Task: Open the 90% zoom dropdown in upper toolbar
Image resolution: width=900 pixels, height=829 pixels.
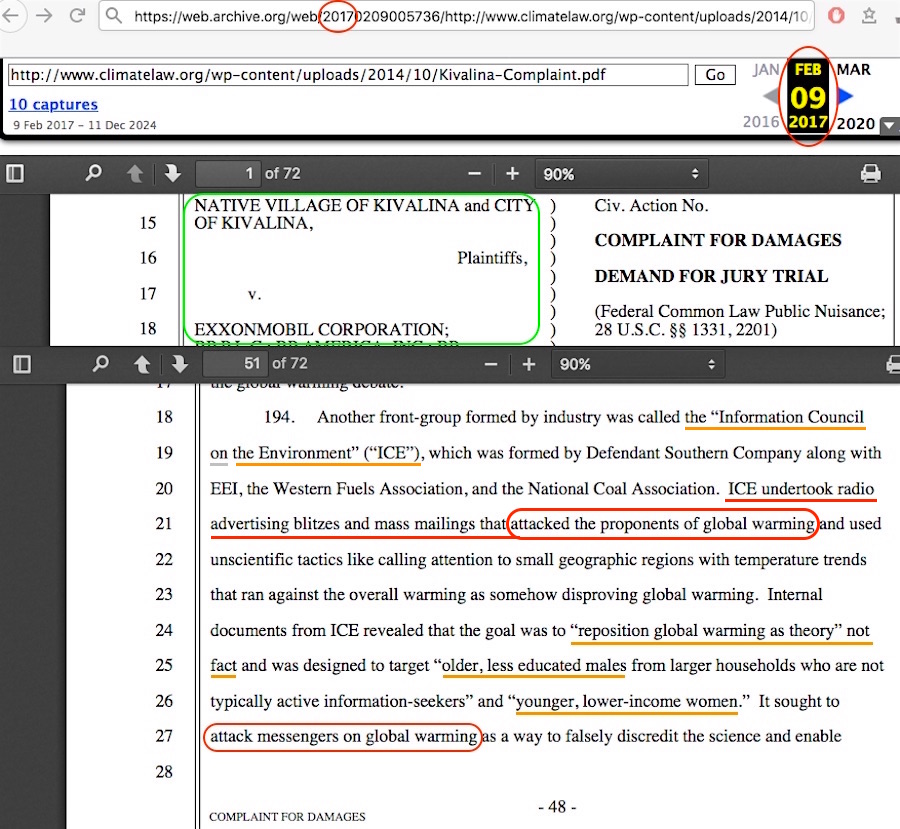Action: pyautogui.click(x=620, y=173)
